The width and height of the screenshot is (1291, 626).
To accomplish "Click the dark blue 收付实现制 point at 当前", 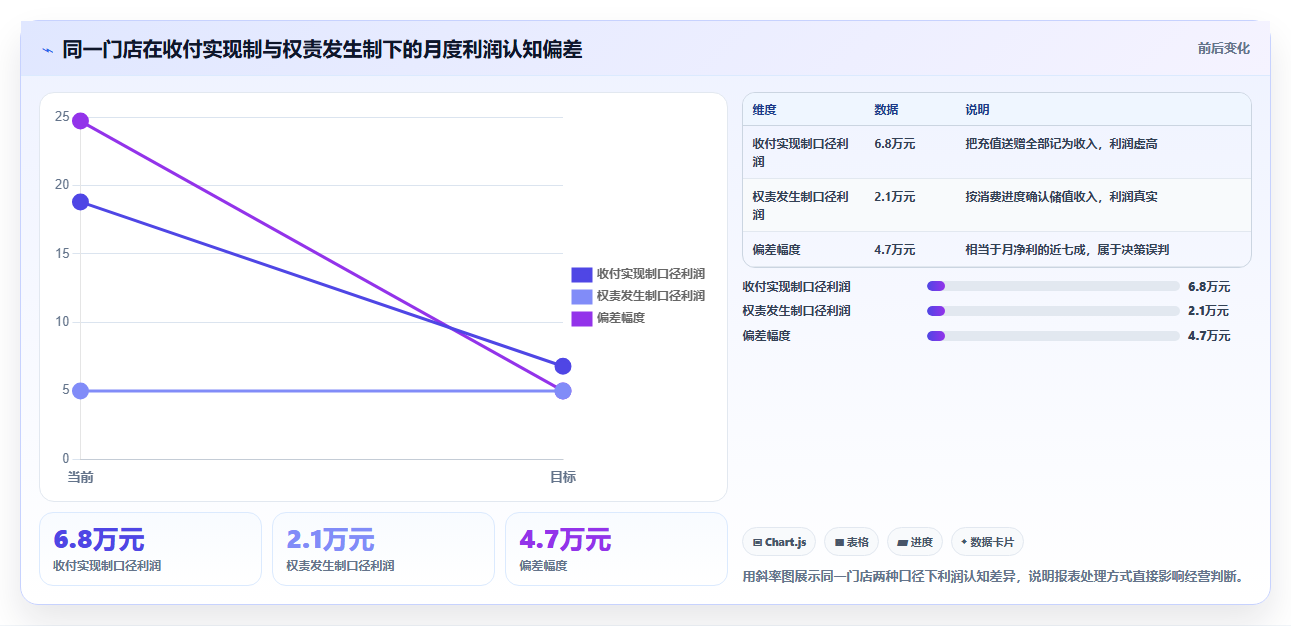I will click(x=80, y=202).
